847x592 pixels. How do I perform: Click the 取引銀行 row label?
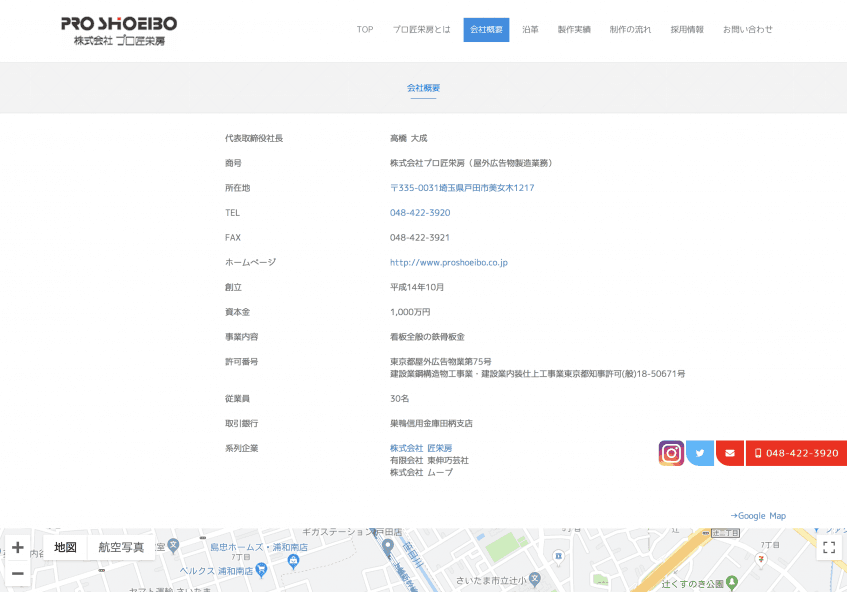(241, 423)
